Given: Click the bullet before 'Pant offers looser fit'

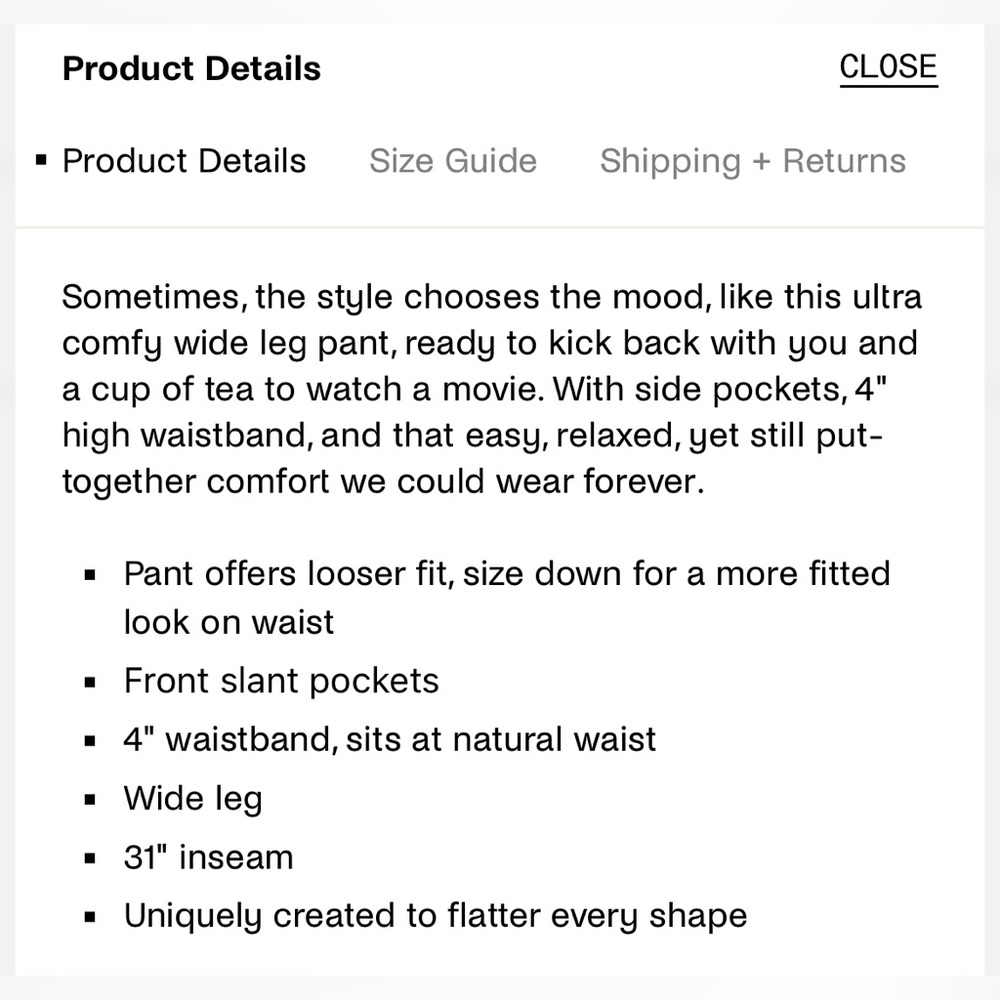Looking at the screenshot, I should pos(90,575).
